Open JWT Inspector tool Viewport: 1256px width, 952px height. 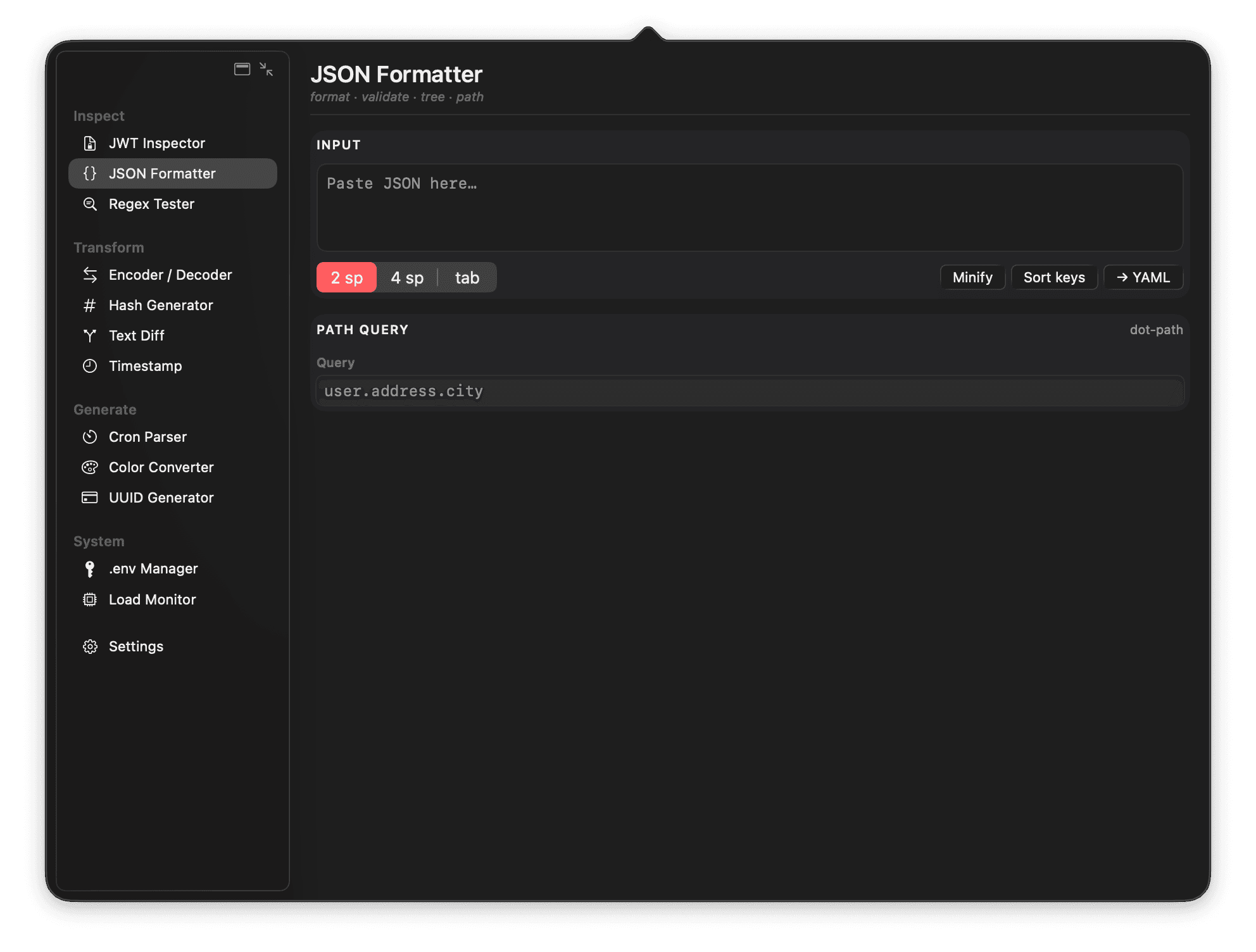173,143
